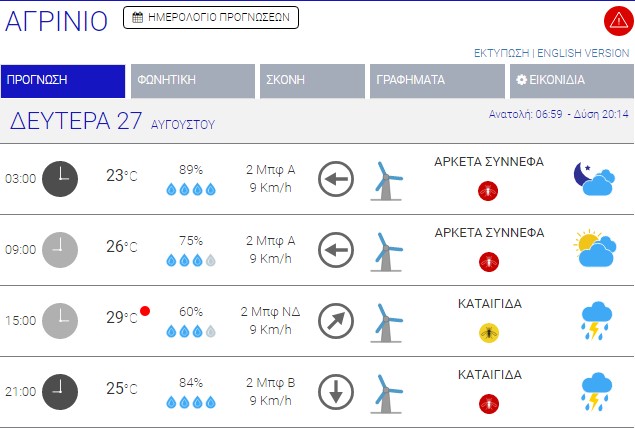The image size is (635, 428).
Task: Click the humidity droplets at 21:00
Action: pyautogui.click(x=190, y=402)
